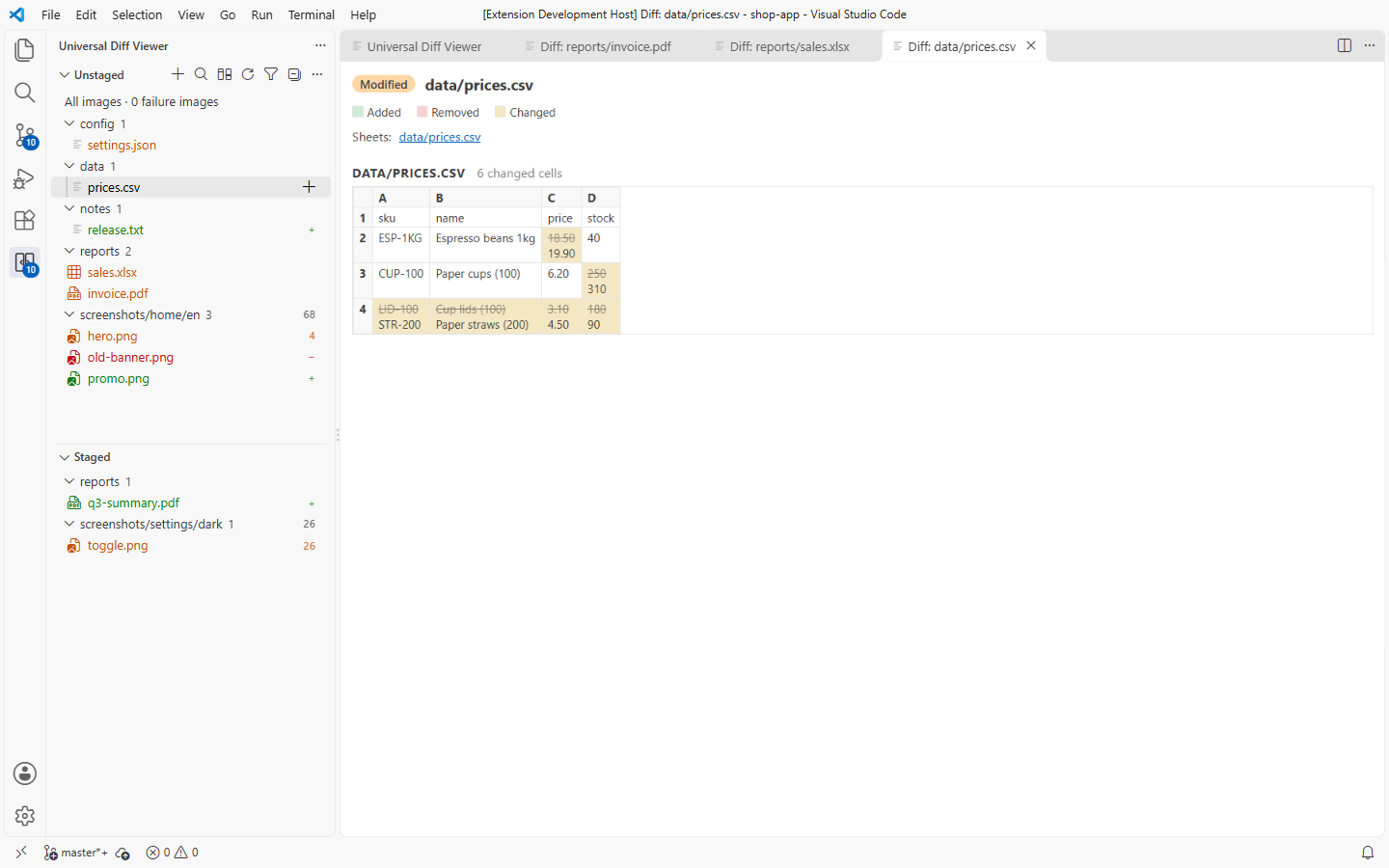Image resolution: width=1389 pixels, height=868 pixels.
Task: Open Source Control view in activity bar
Action: click(x=25, y=135)
